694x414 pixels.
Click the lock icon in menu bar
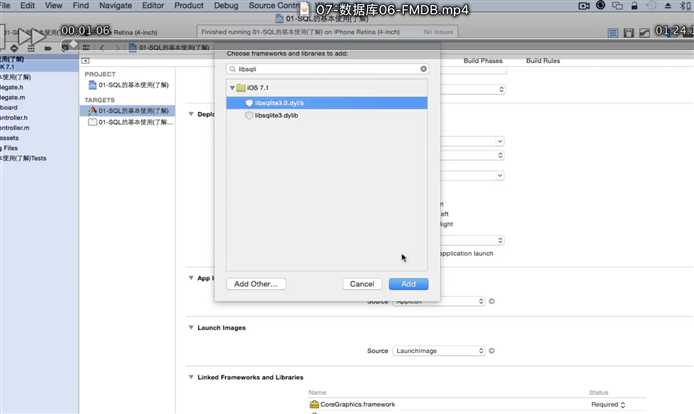pyautogui.click(x=634, y=6)
